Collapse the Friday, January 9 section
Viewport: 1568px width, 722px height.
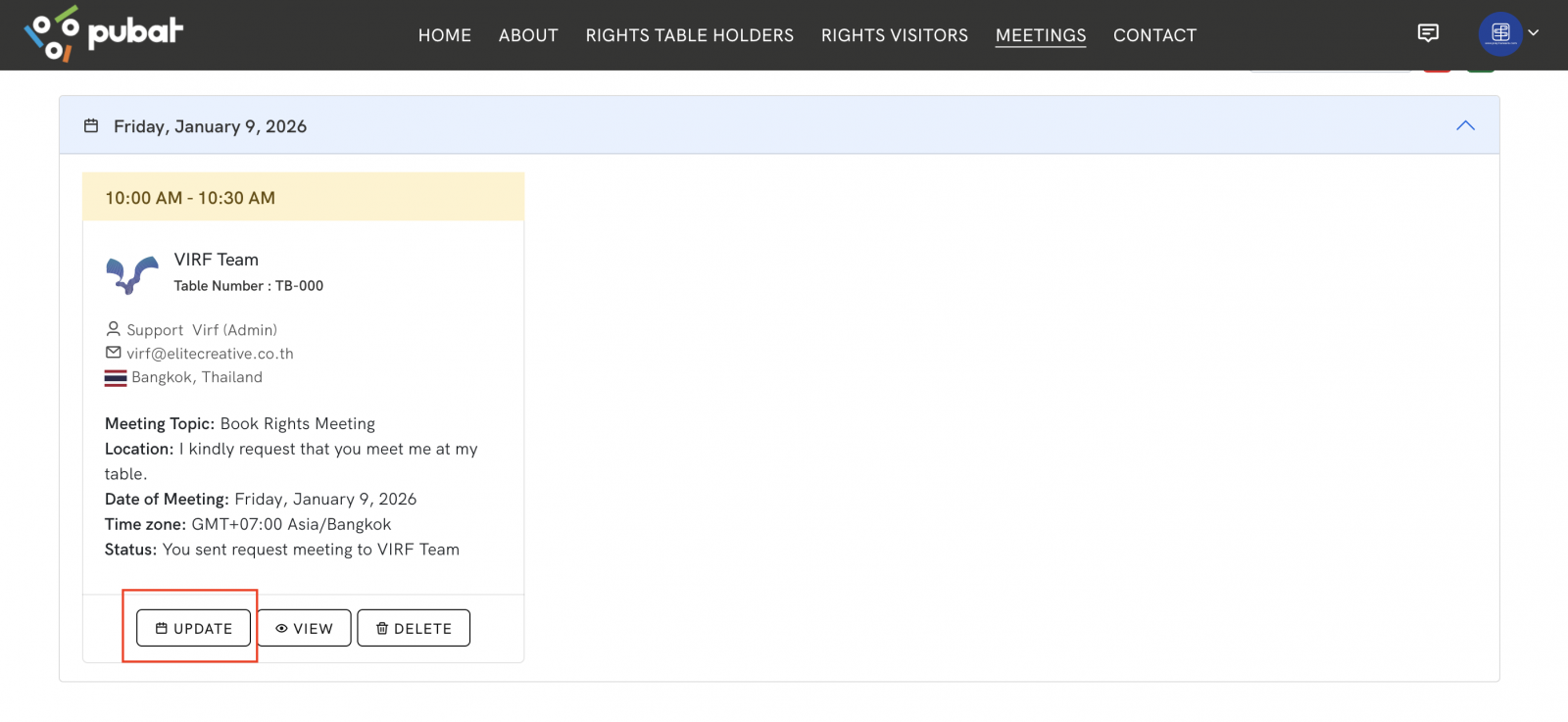tap(1465, 125)
